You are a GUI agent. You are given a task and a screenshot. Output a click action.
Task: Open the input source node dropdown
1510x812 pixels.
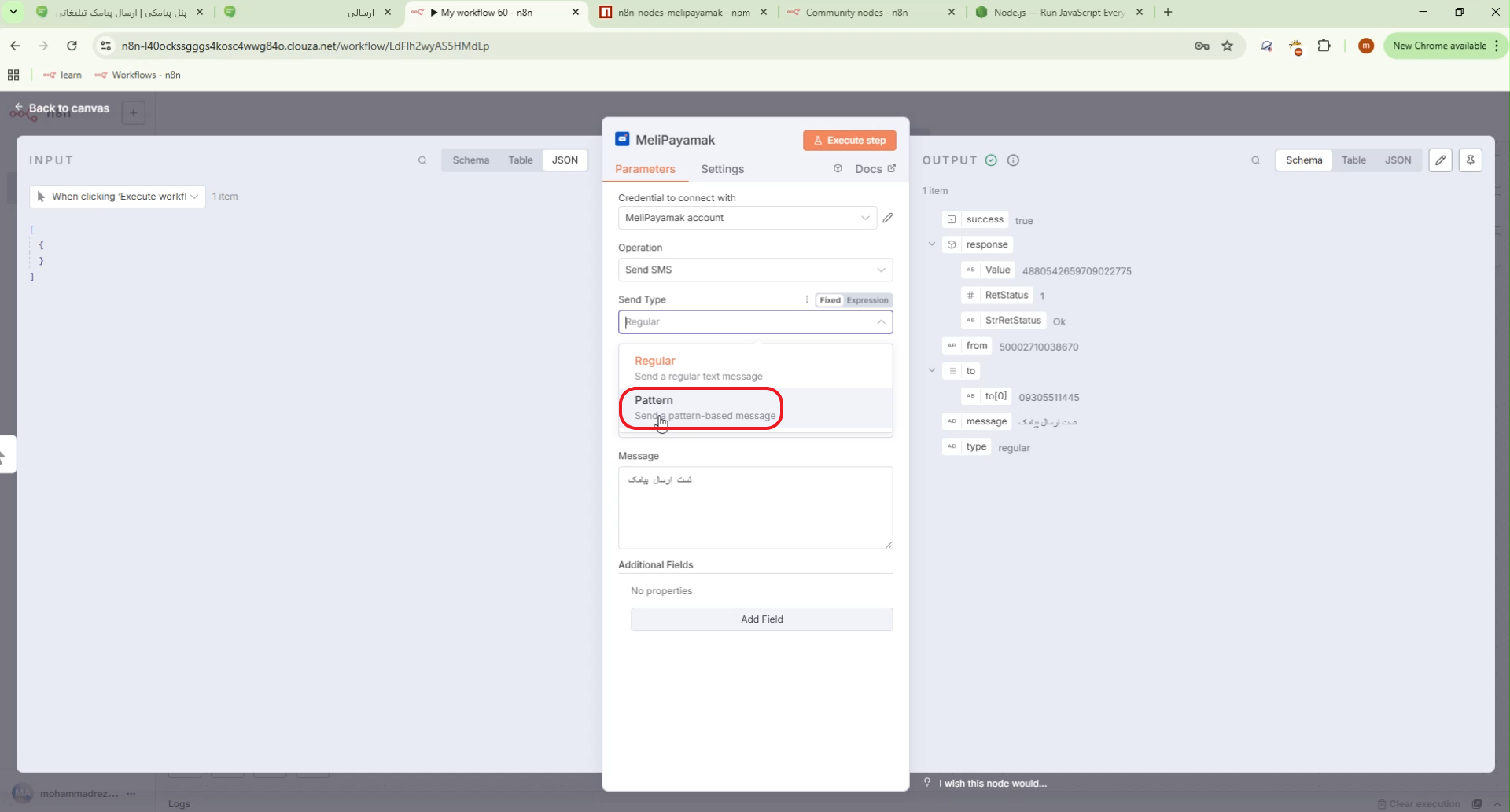click(x=117, y=197)
